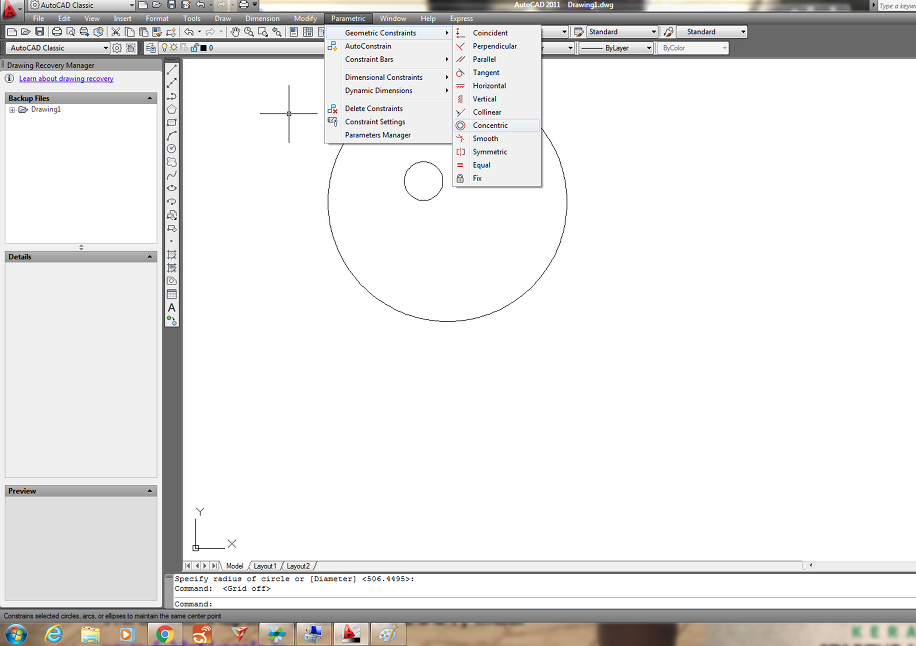Select the Table tool in Draw toolbar

point(172,294)
